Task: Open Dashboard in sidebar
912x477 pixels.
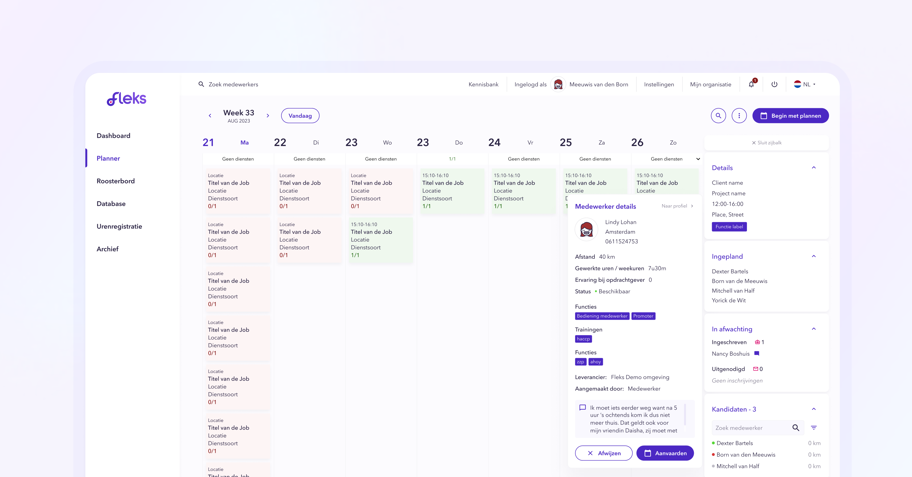Action: [113, 136]
